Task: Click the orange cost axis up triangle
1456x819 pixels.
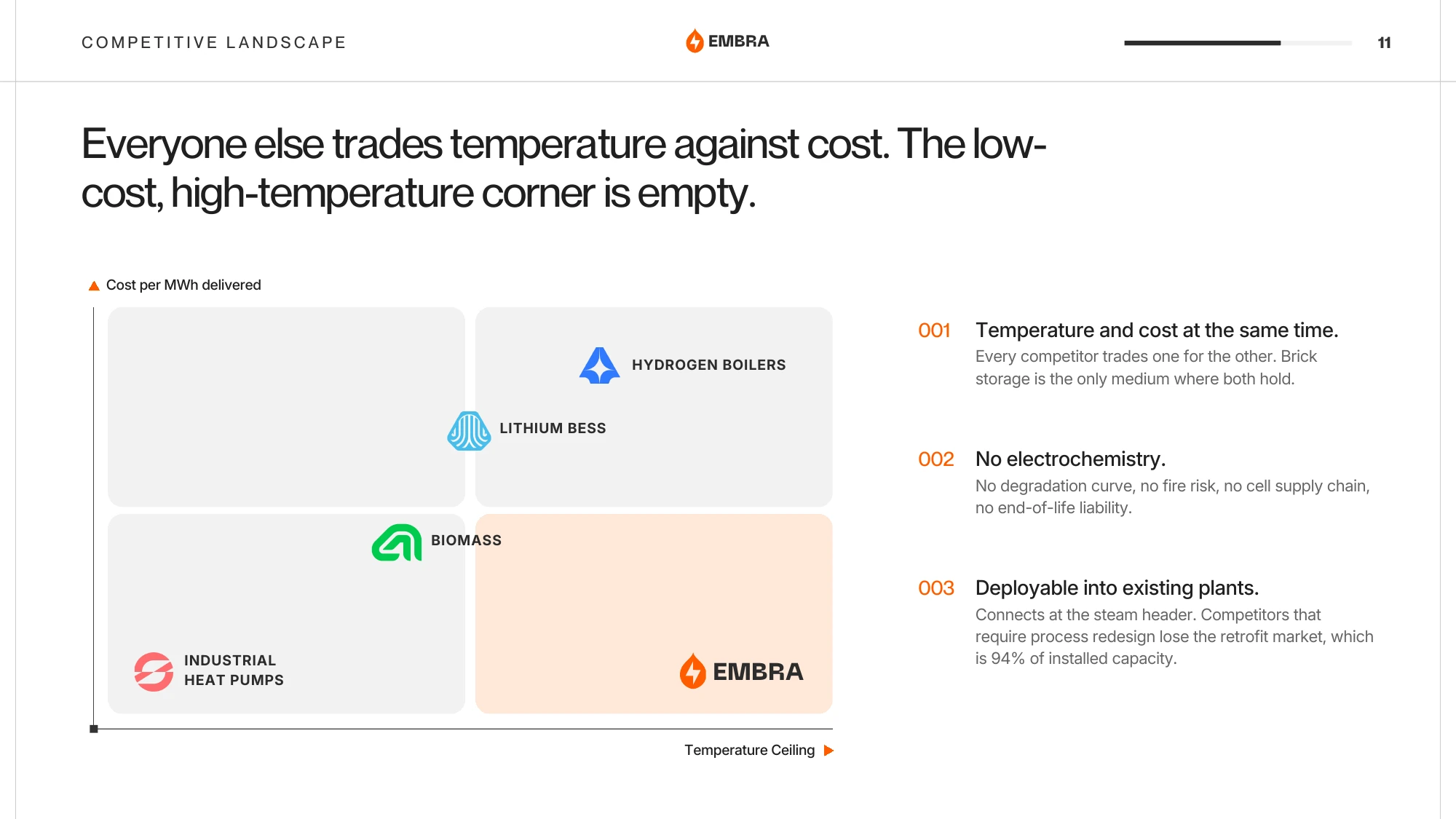Action: click(94, 285)
